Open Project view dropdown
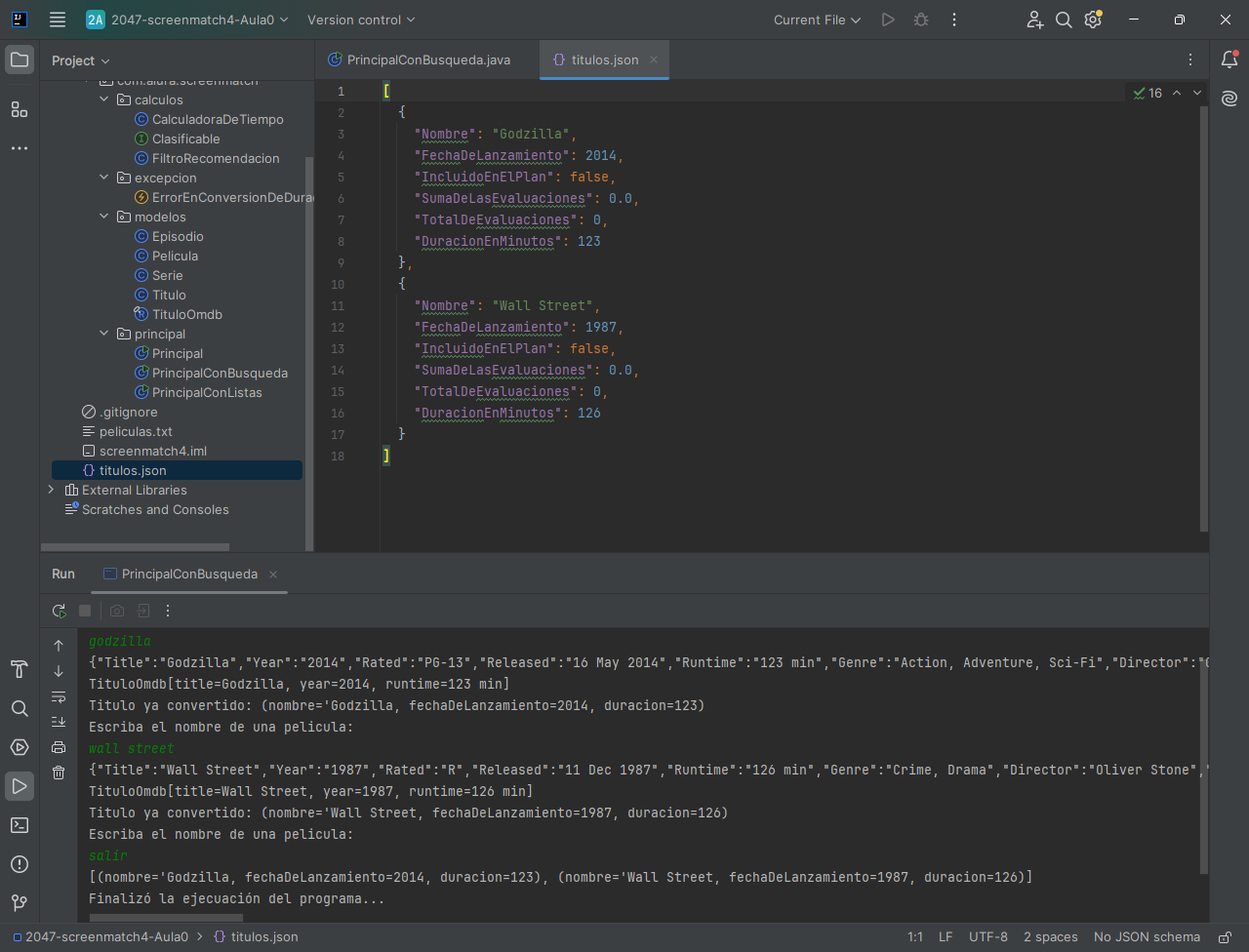This screenshot has height=952, width=1249. point(81,60)
